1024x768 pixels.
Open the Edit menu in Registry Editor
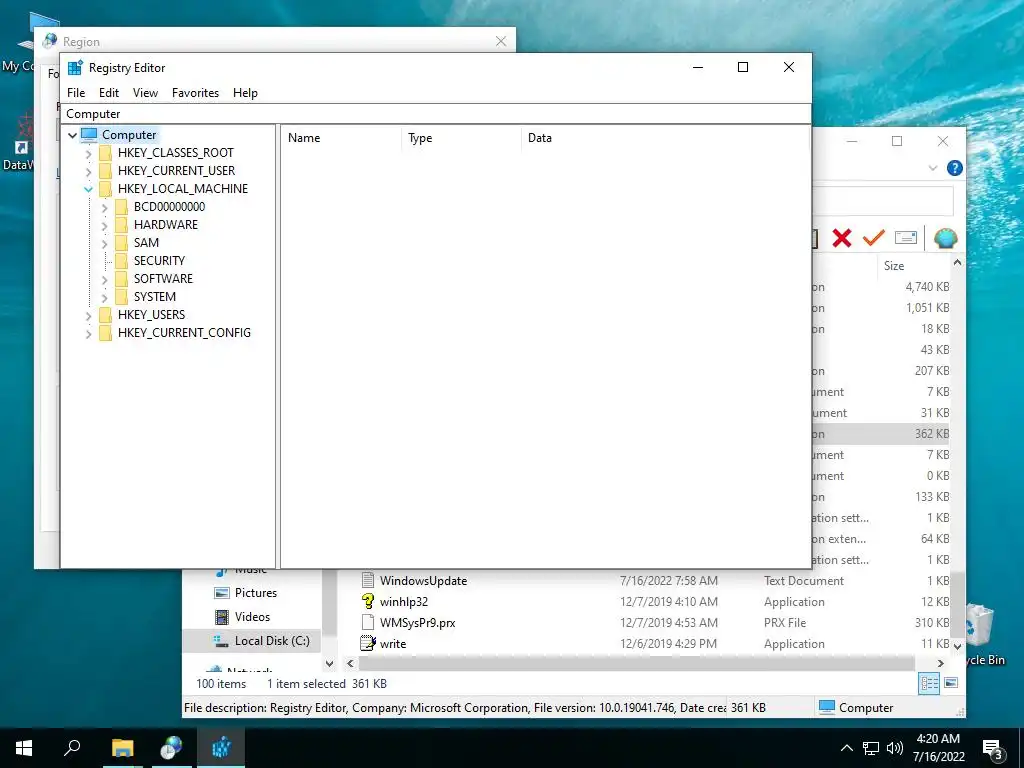click(x=108, y=93)
